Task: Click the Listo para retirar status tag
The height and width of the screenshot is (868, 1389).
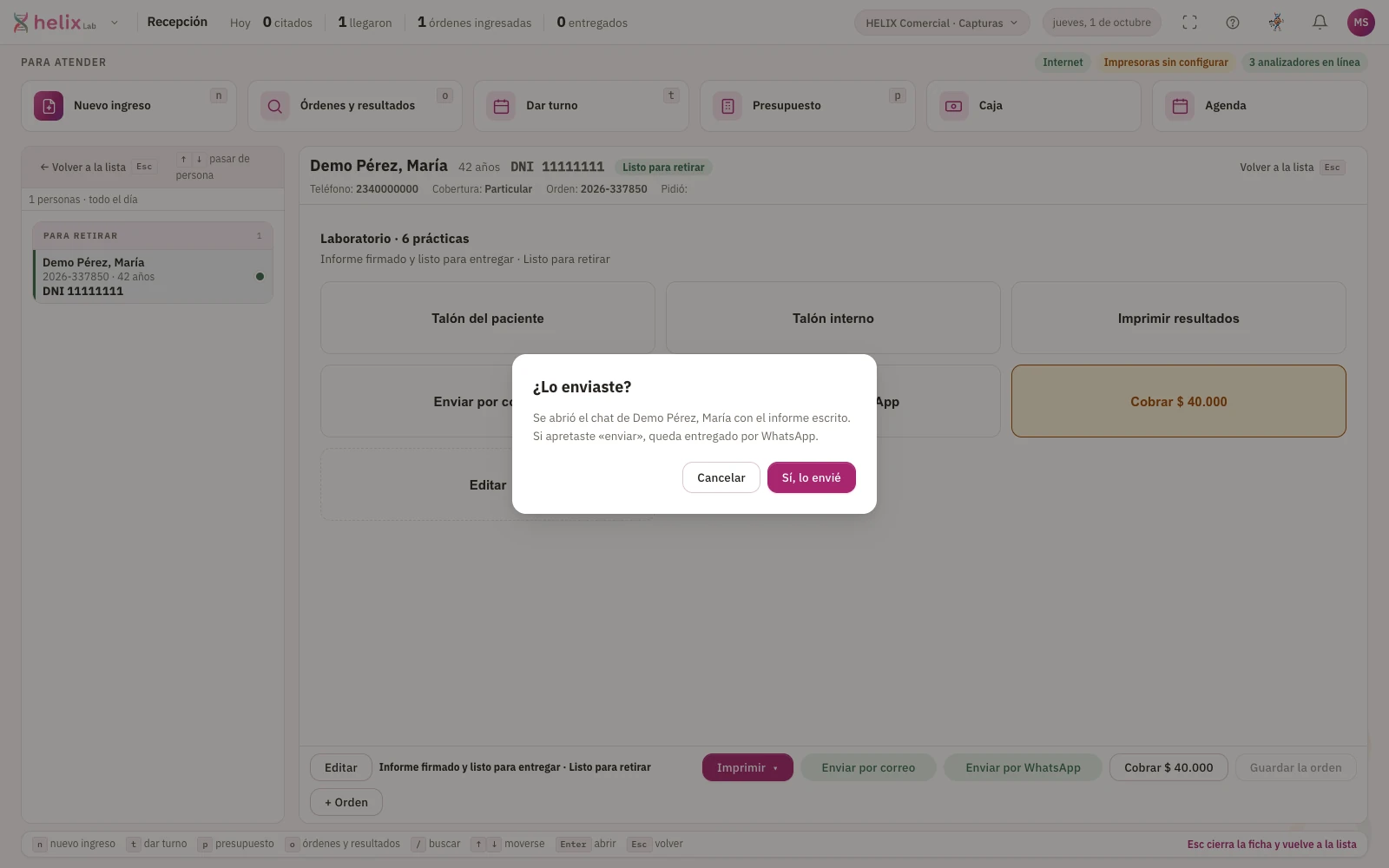Action: [663, 167]
